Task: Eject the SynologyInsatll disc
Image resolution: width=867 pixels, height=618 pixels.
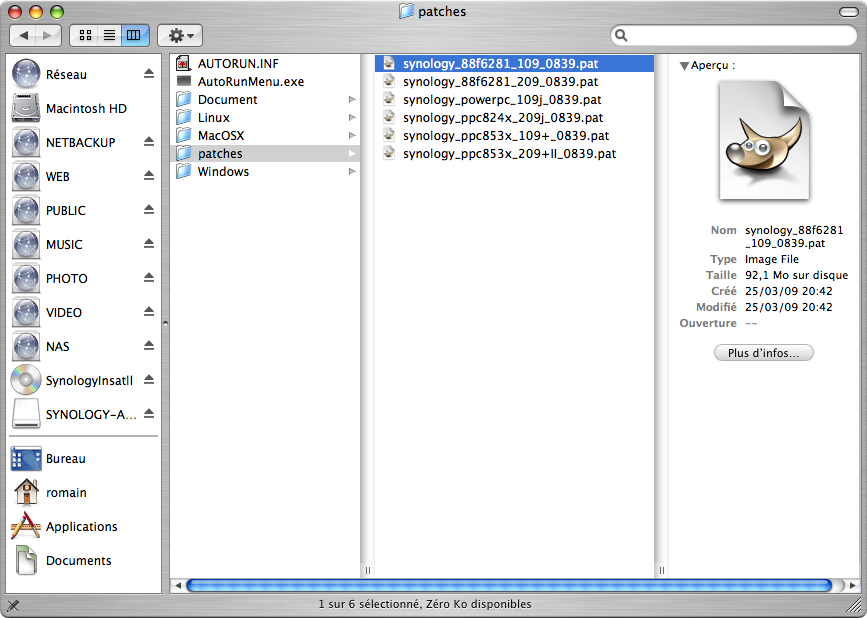Action: [149, 380]
